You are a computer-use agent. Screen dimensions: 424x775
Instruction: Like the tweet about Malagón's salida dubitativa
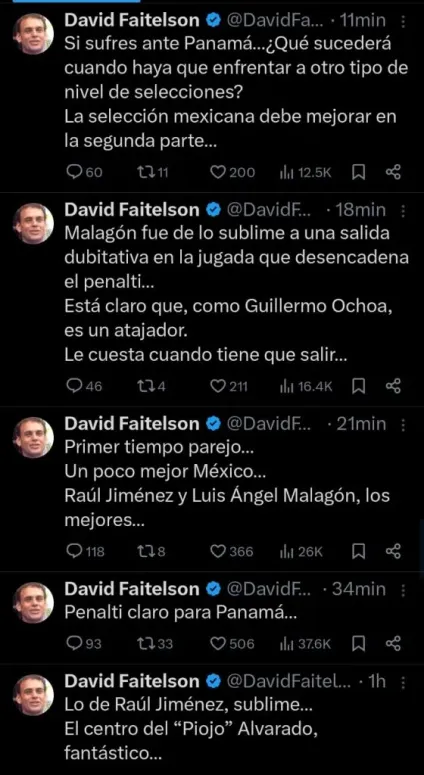coord(229,387)
